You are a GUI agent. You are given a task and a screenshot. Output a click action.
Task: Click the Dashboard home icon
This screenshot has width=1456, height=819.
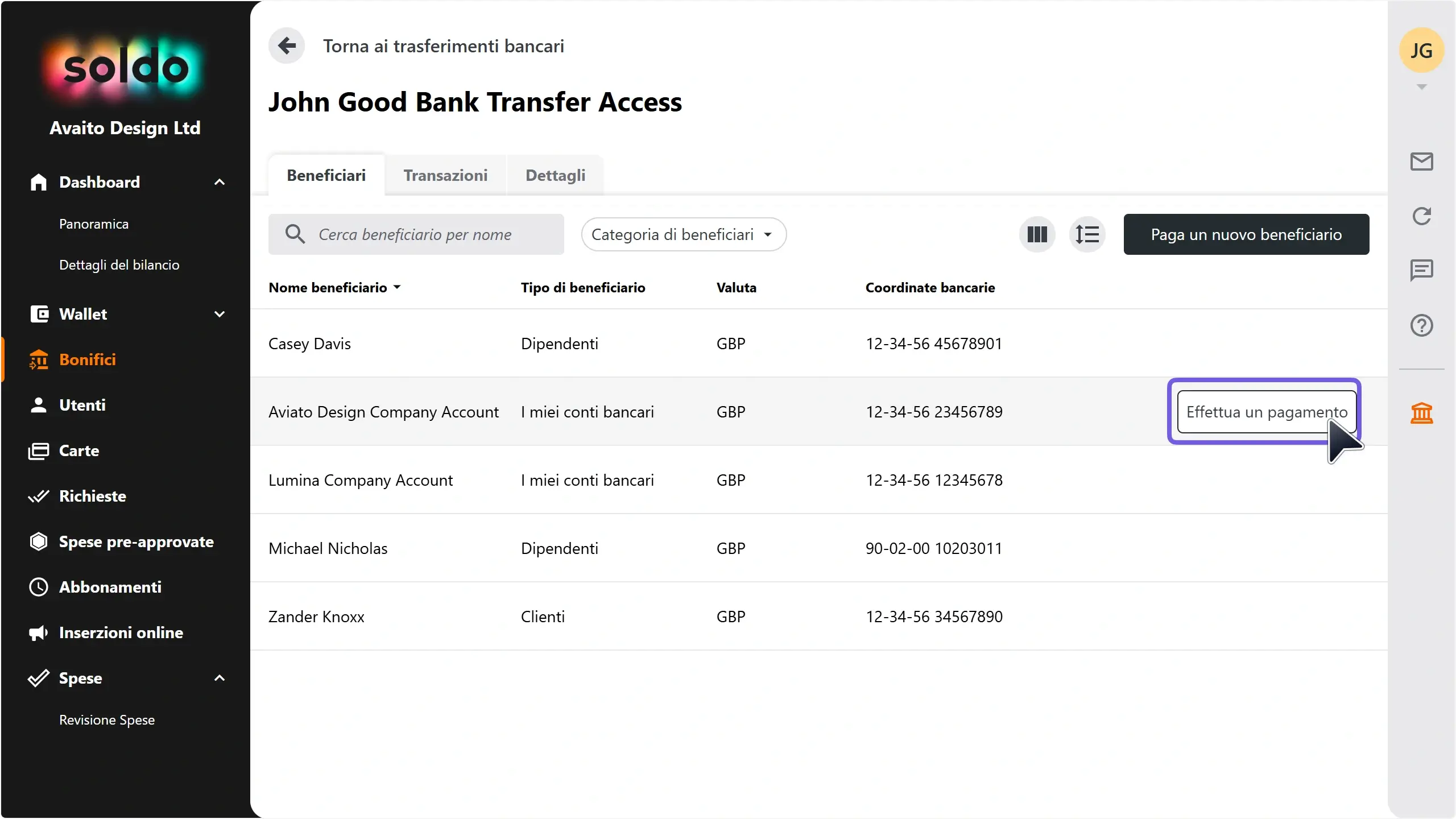point(39,182)
